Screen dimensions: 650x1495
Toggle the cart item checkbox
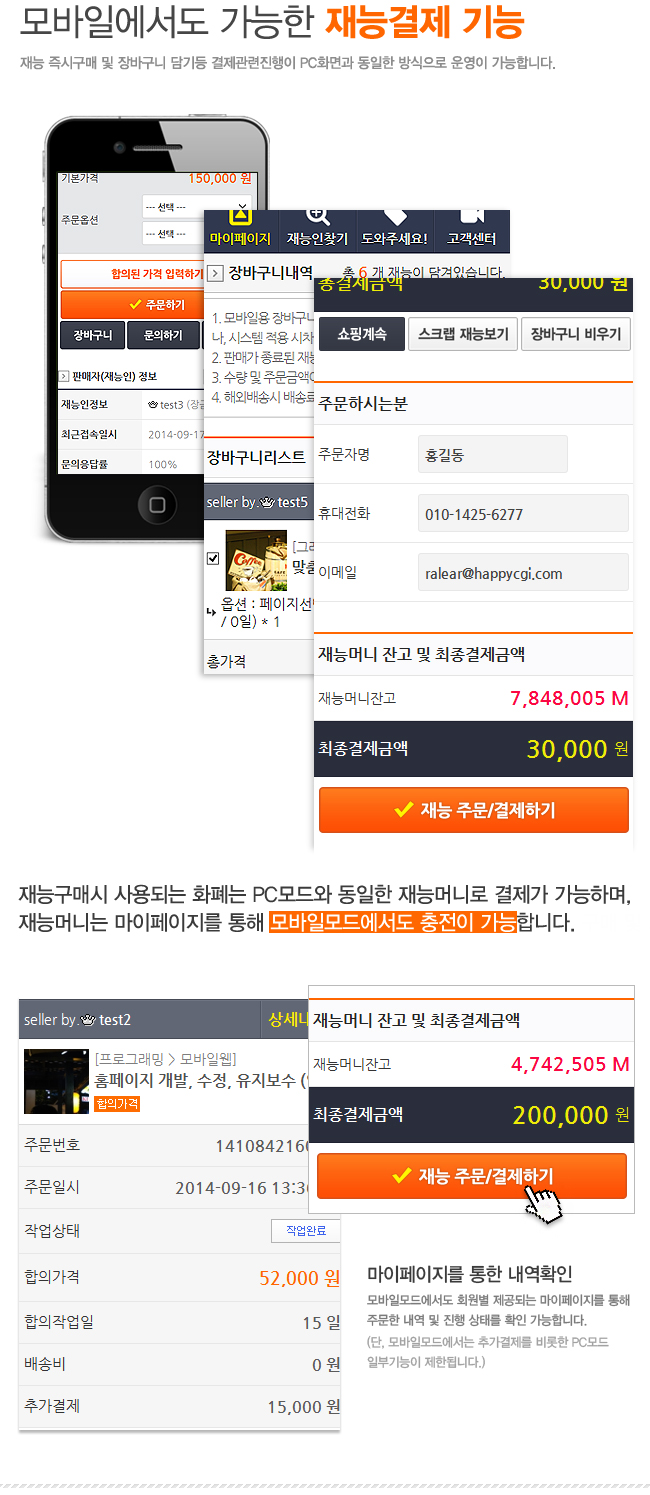coord(213,558)
